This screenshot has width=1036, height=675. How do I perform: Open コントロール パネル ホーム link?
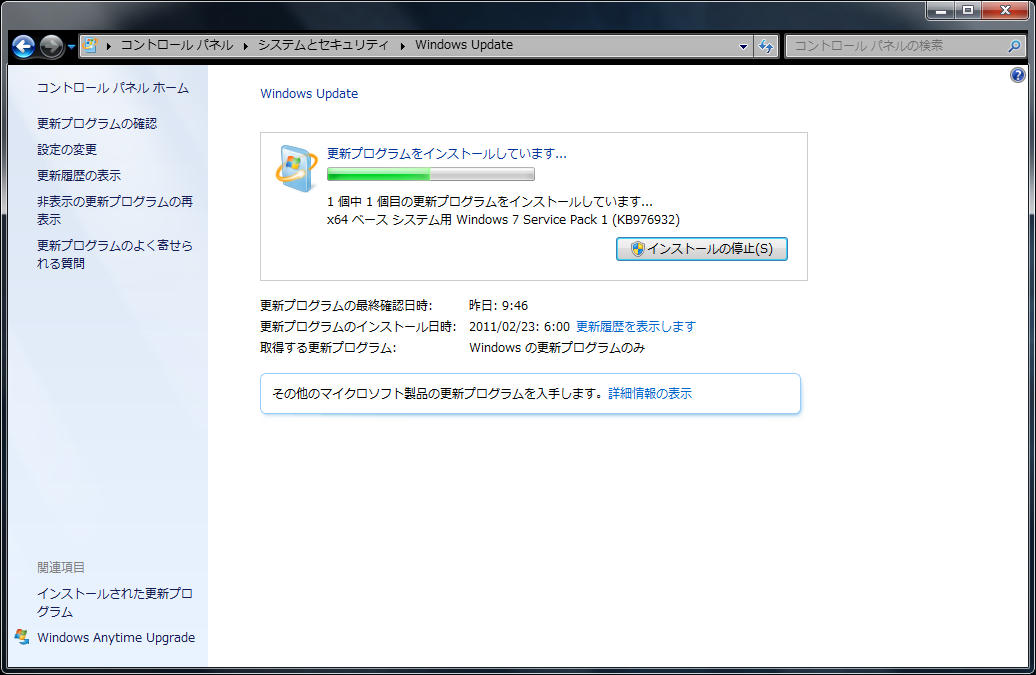(x=112, y=88)
